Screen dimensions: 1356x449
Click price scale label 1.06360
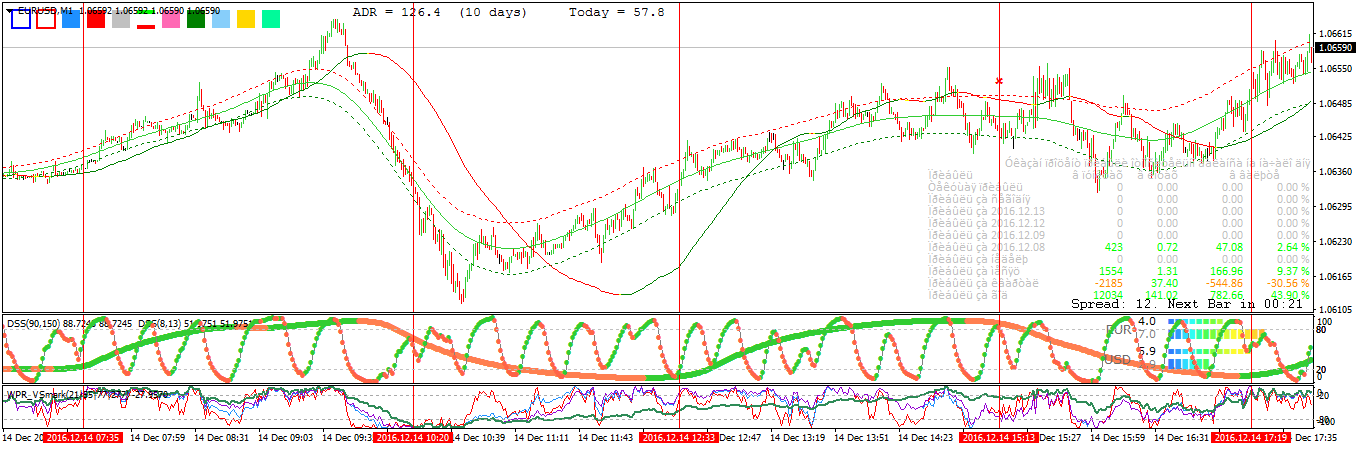pos(1335,172)
